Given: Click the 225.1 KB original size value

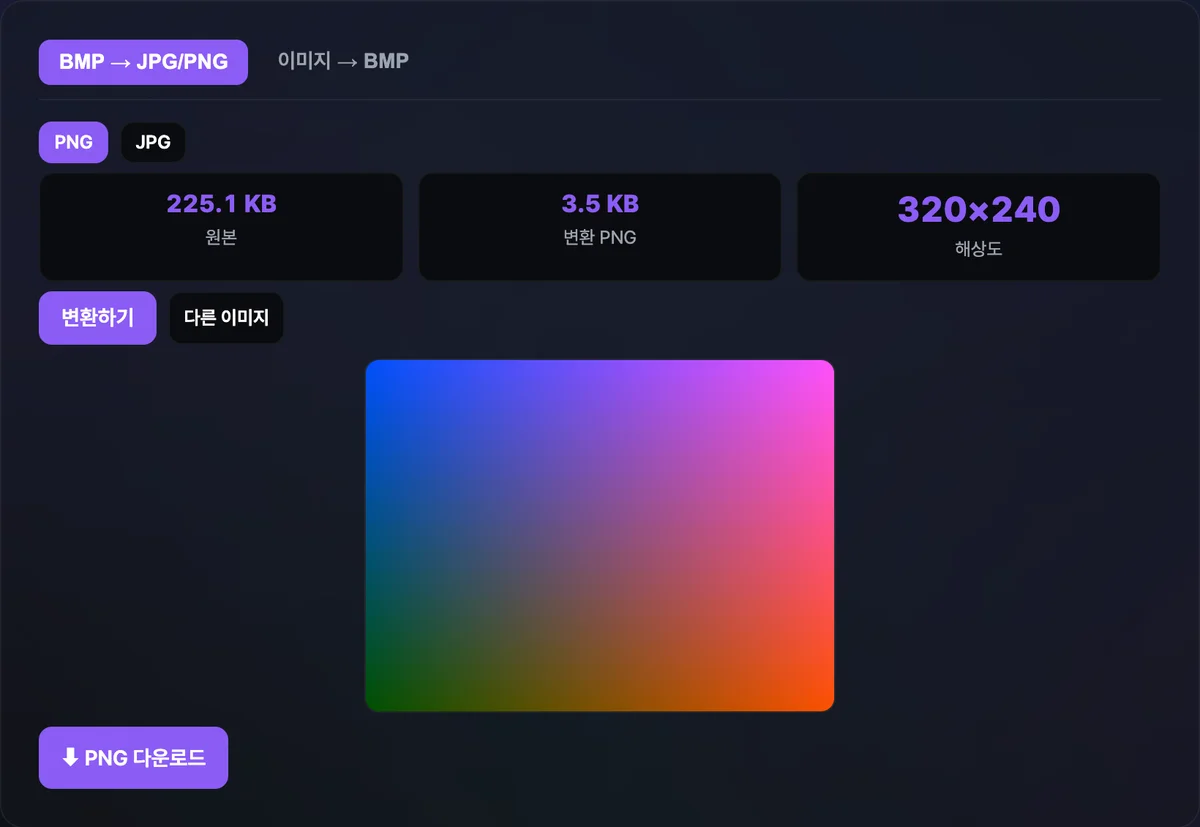Looking at the screenshot, I should [x=221, y=204].
